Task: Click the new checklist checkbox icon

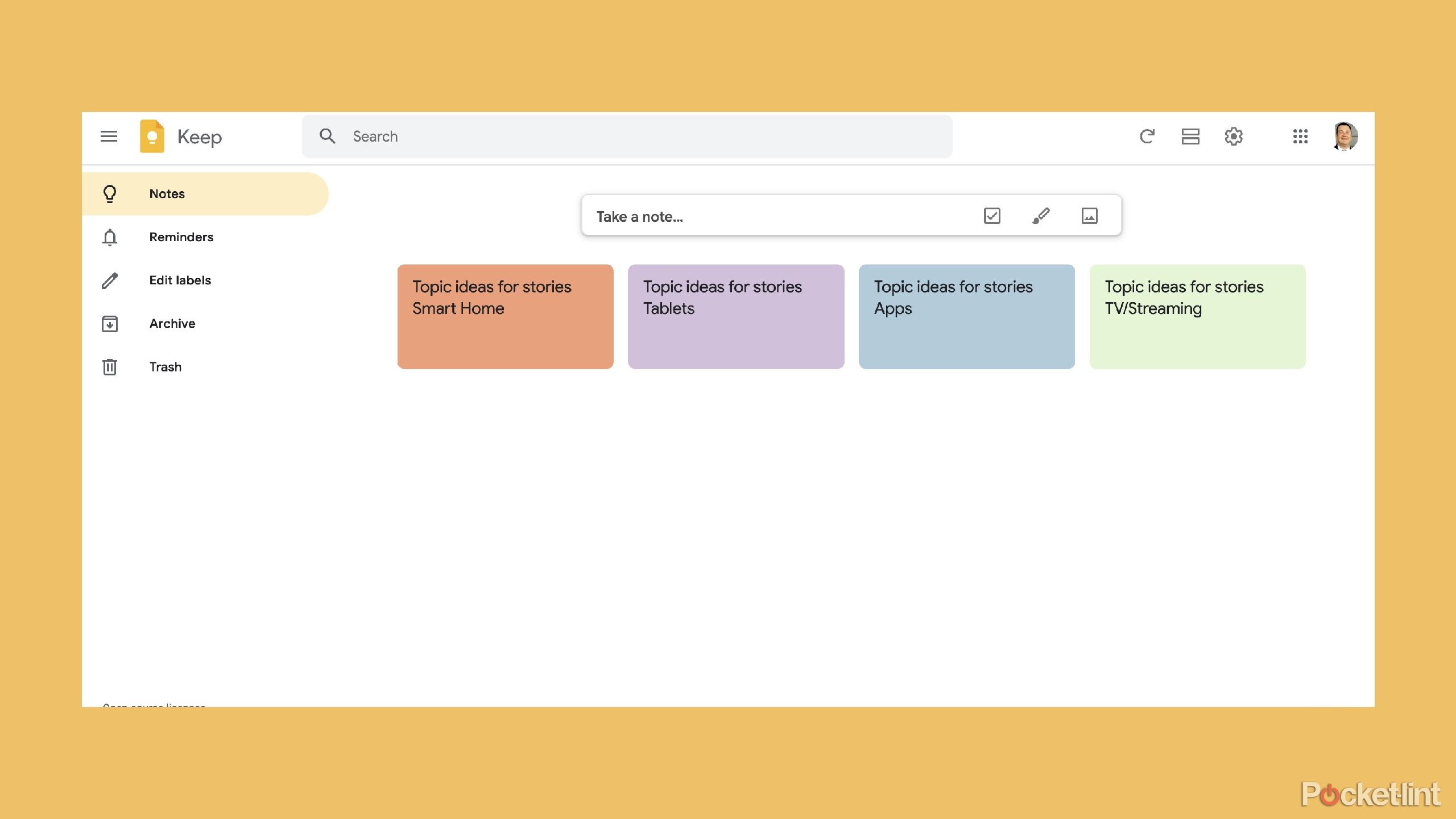Action: 992,216
